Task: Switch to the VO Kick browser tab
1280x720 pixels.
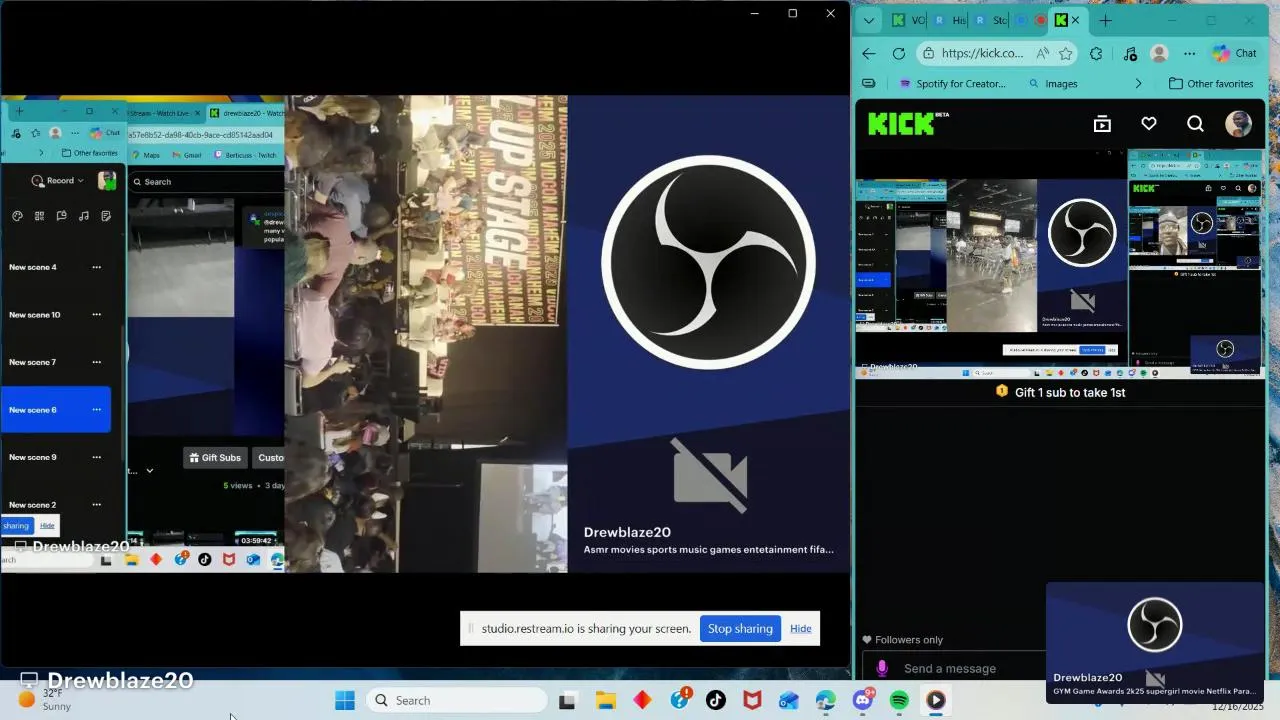Action: (x=908, y=20)
